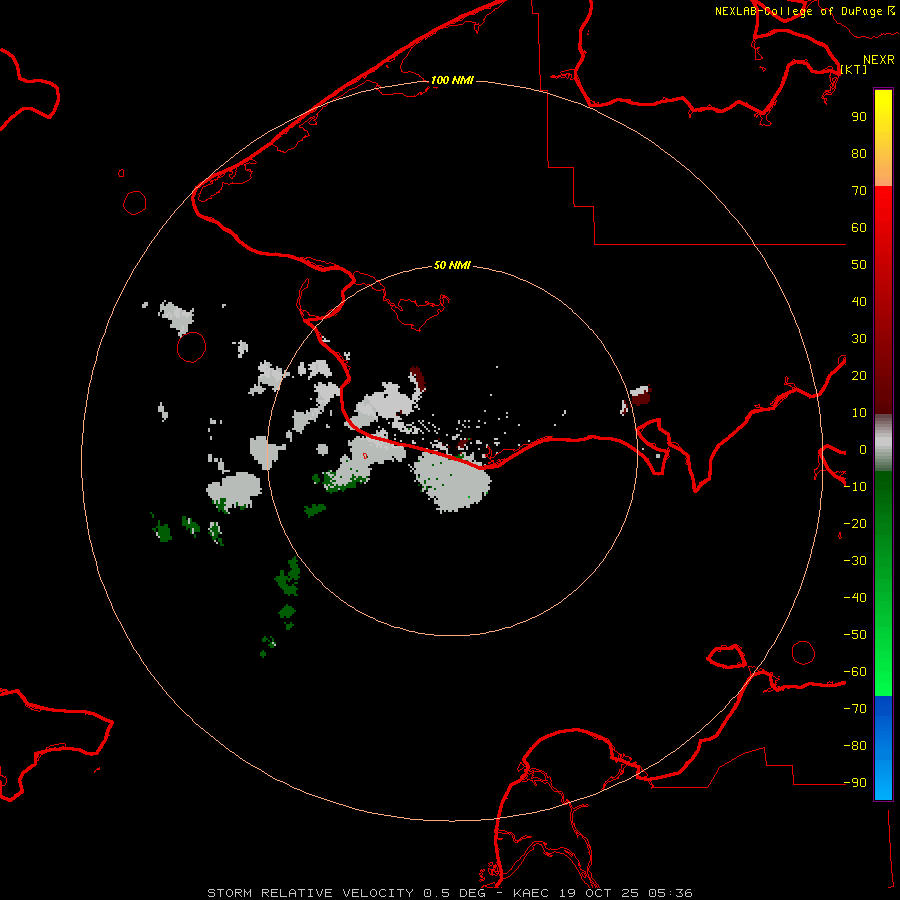
Task: Click the positive 70 scale value
Action: [859, 191]
